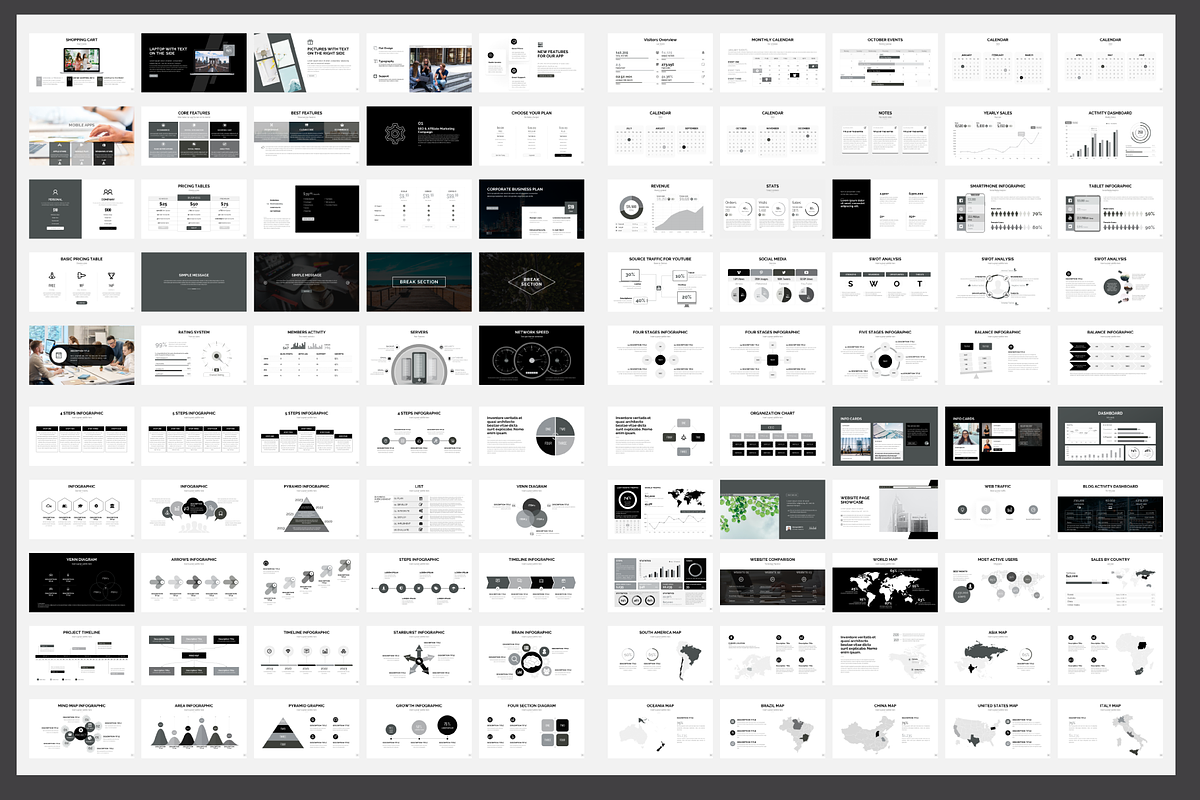
Task: Select the Basic Pricing Table slide
Action: click(82, 281)
